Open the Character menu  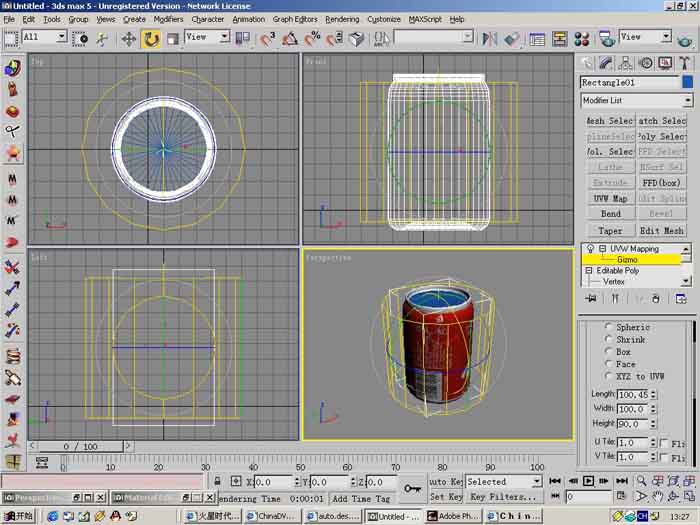click(208, 19)
